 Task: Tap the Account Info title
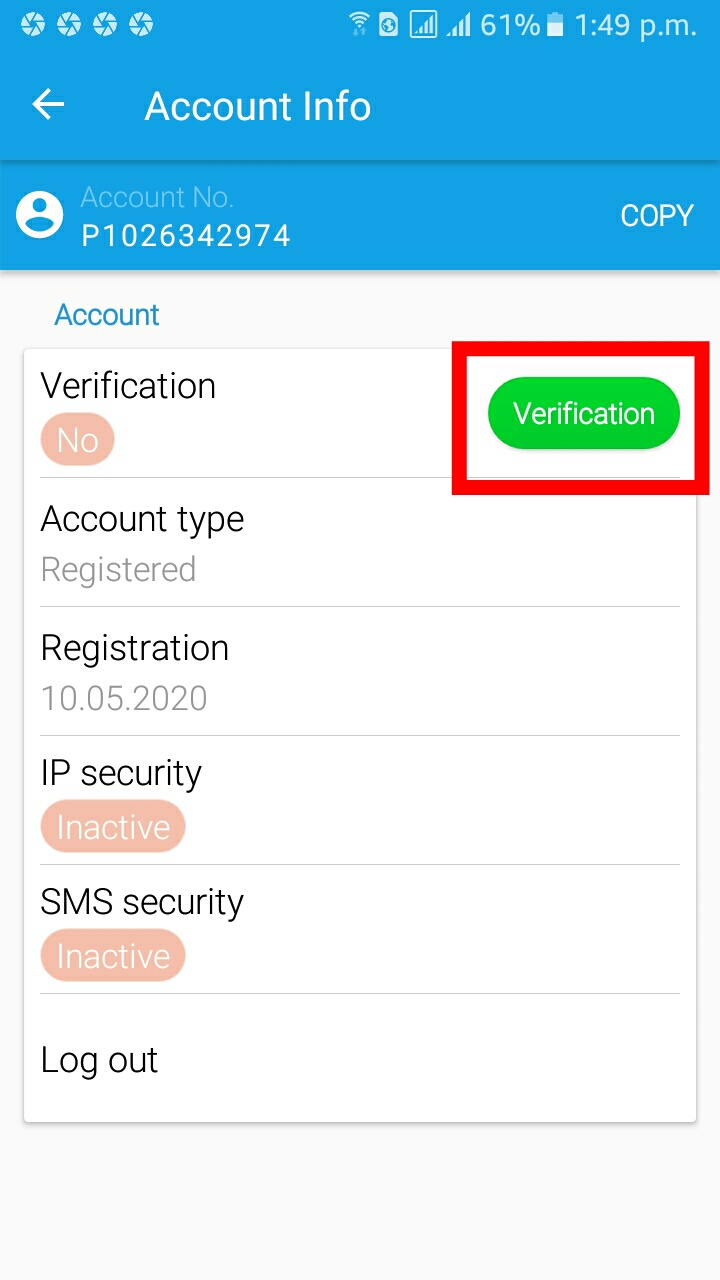pyautogui.click(x=258, y=106)
